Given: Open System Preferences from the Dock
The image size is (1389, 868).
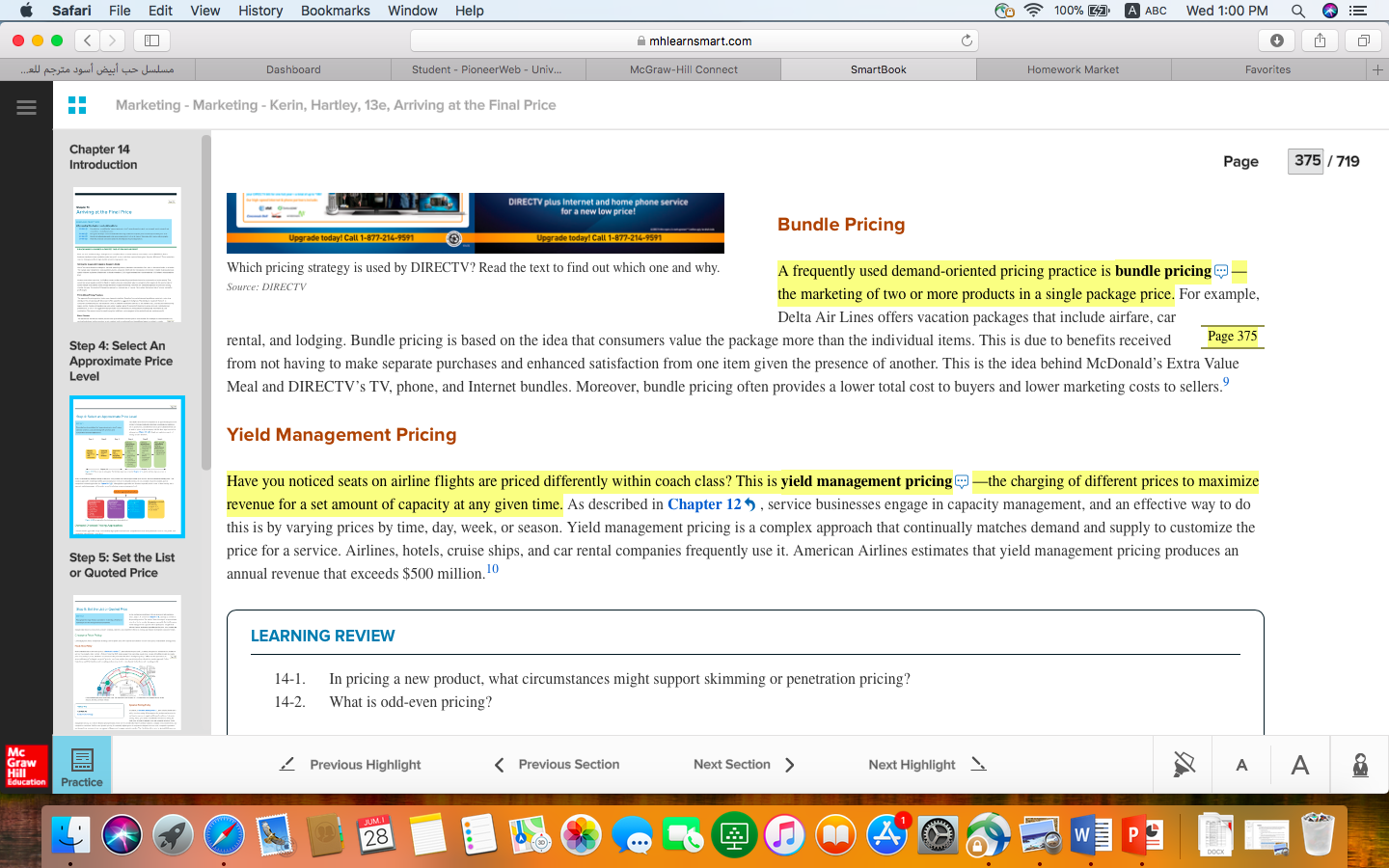Looking at the screenshot, I should pyautogui.click(x=937, y=834).
